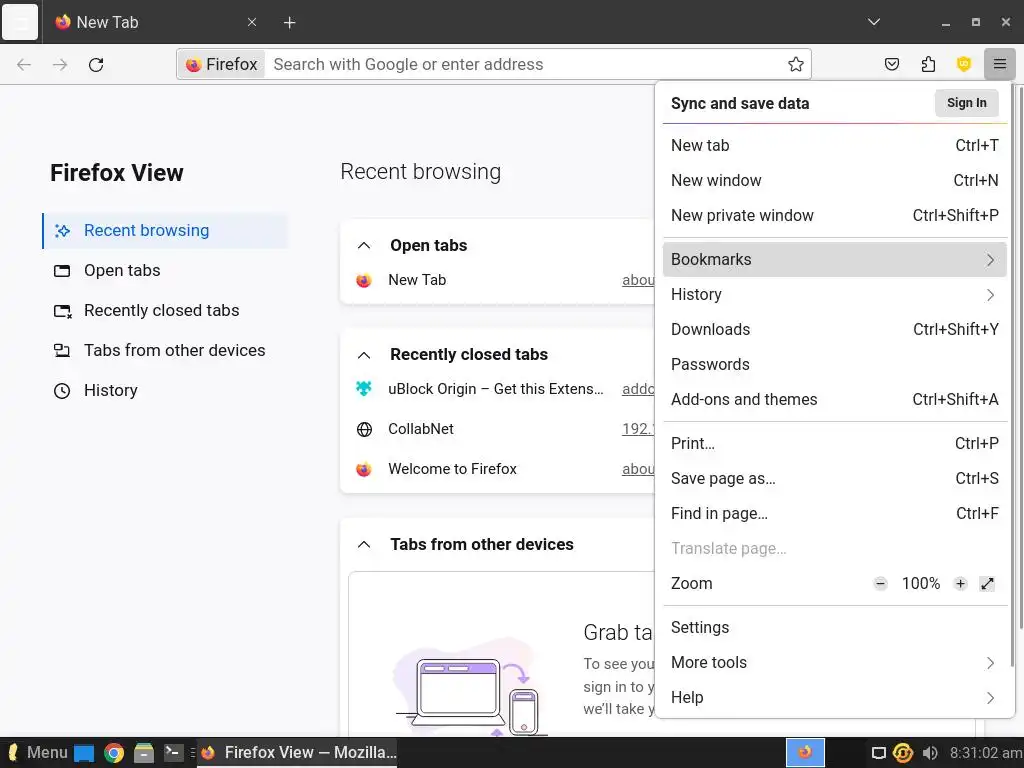Expand Help submenu

[x=835, y=697]
